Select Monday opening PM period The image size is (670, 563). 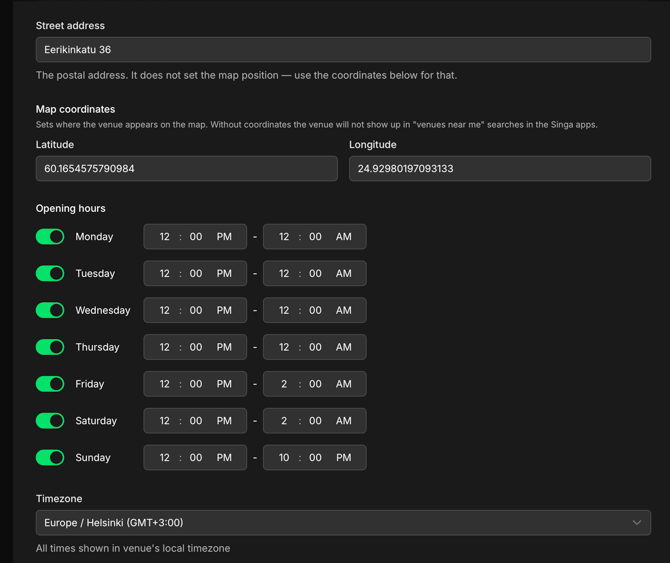click(224, 237)
